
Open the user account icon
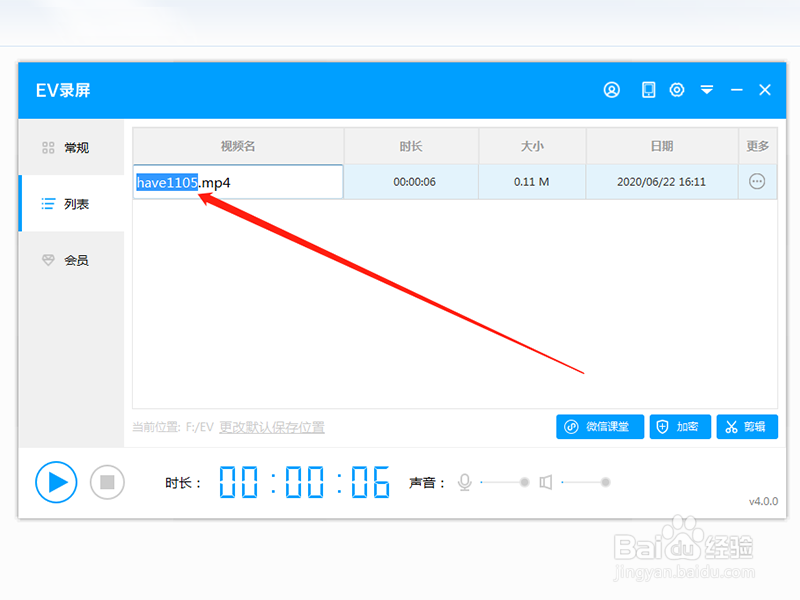click(612, 90)
